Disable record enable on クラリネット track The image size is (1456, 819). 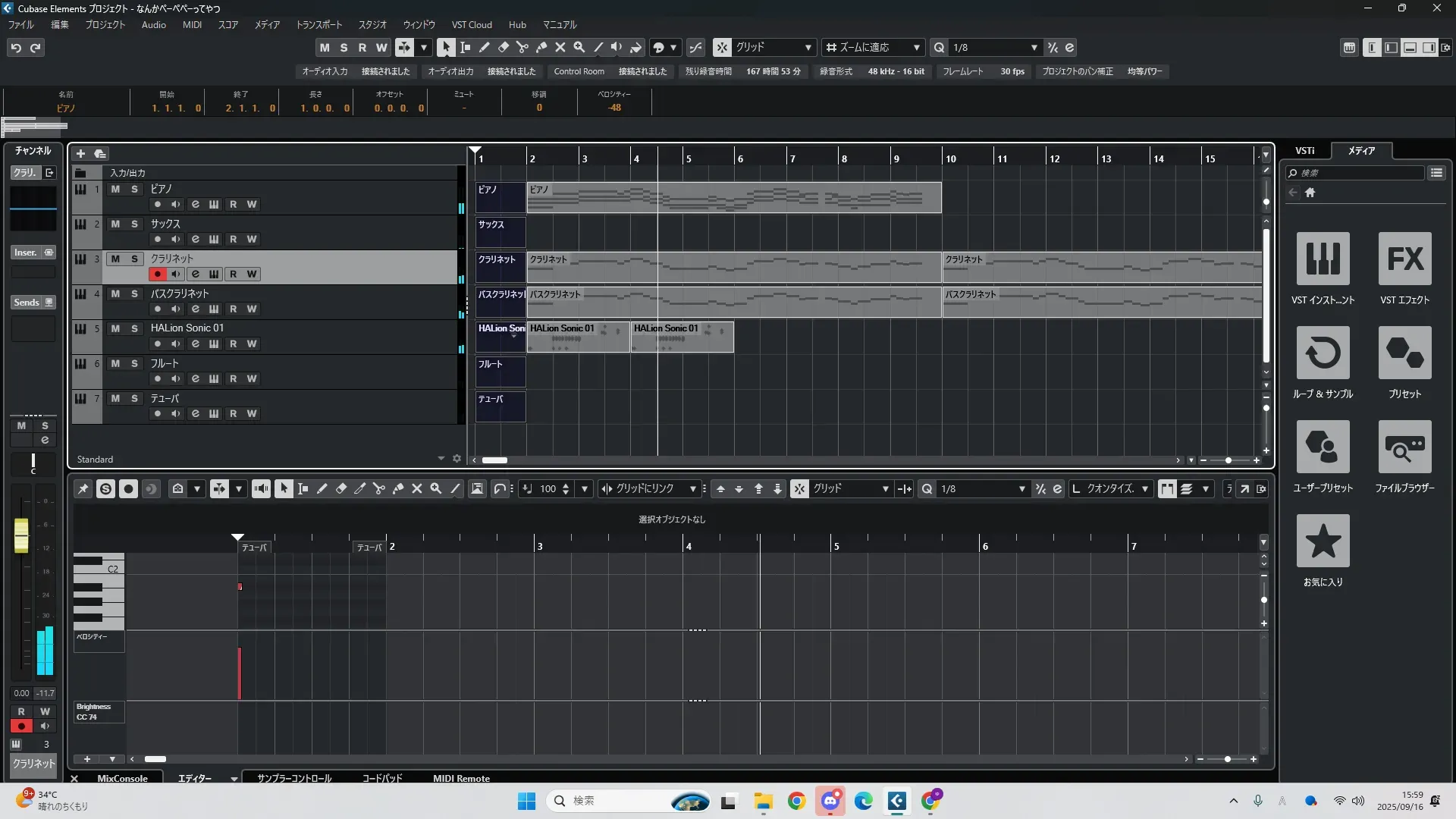157,274
